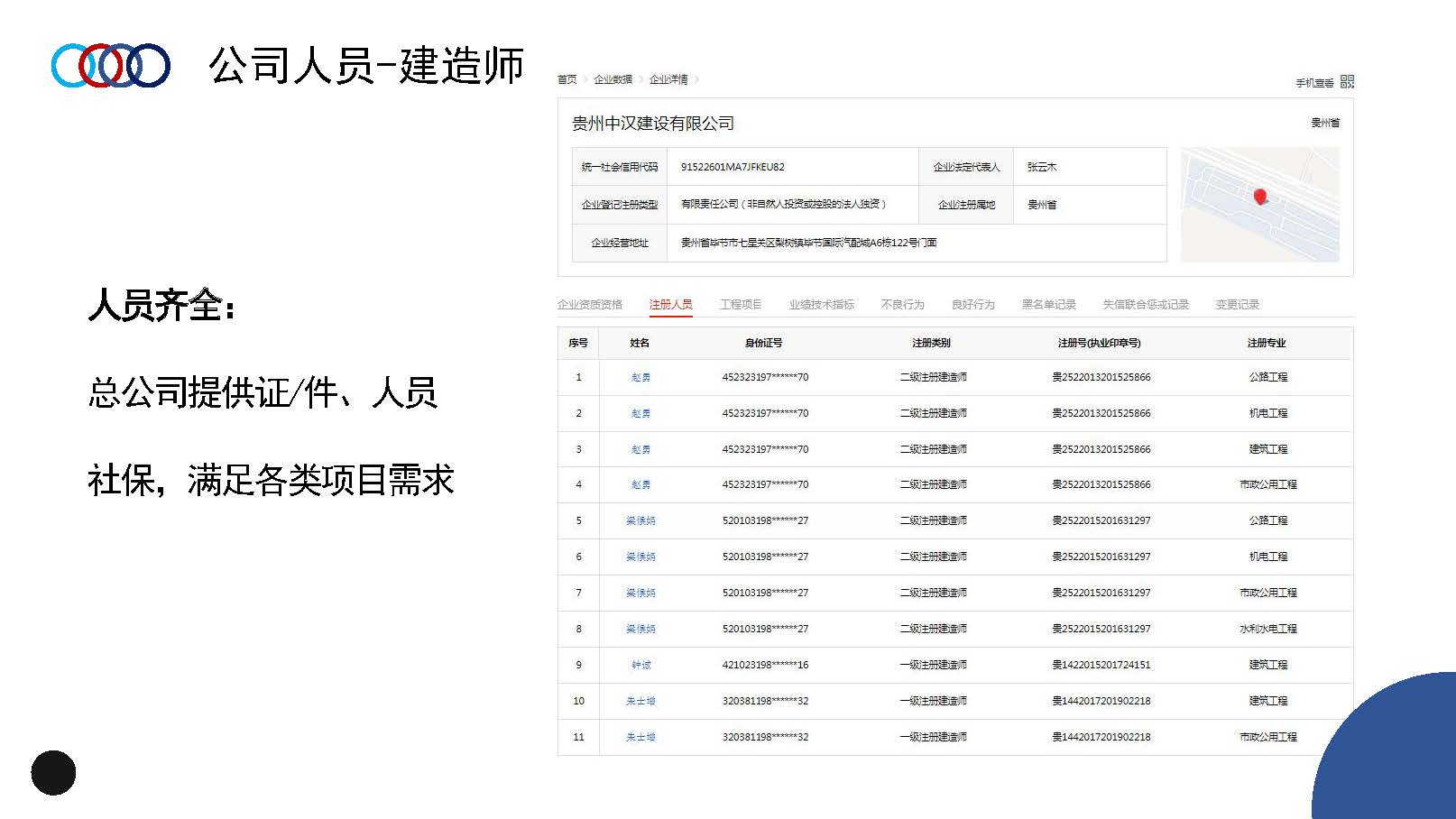Click the 有限责任公司 registration type value
The width and height of the screenshot is (1456, 819).
(783, 205)
